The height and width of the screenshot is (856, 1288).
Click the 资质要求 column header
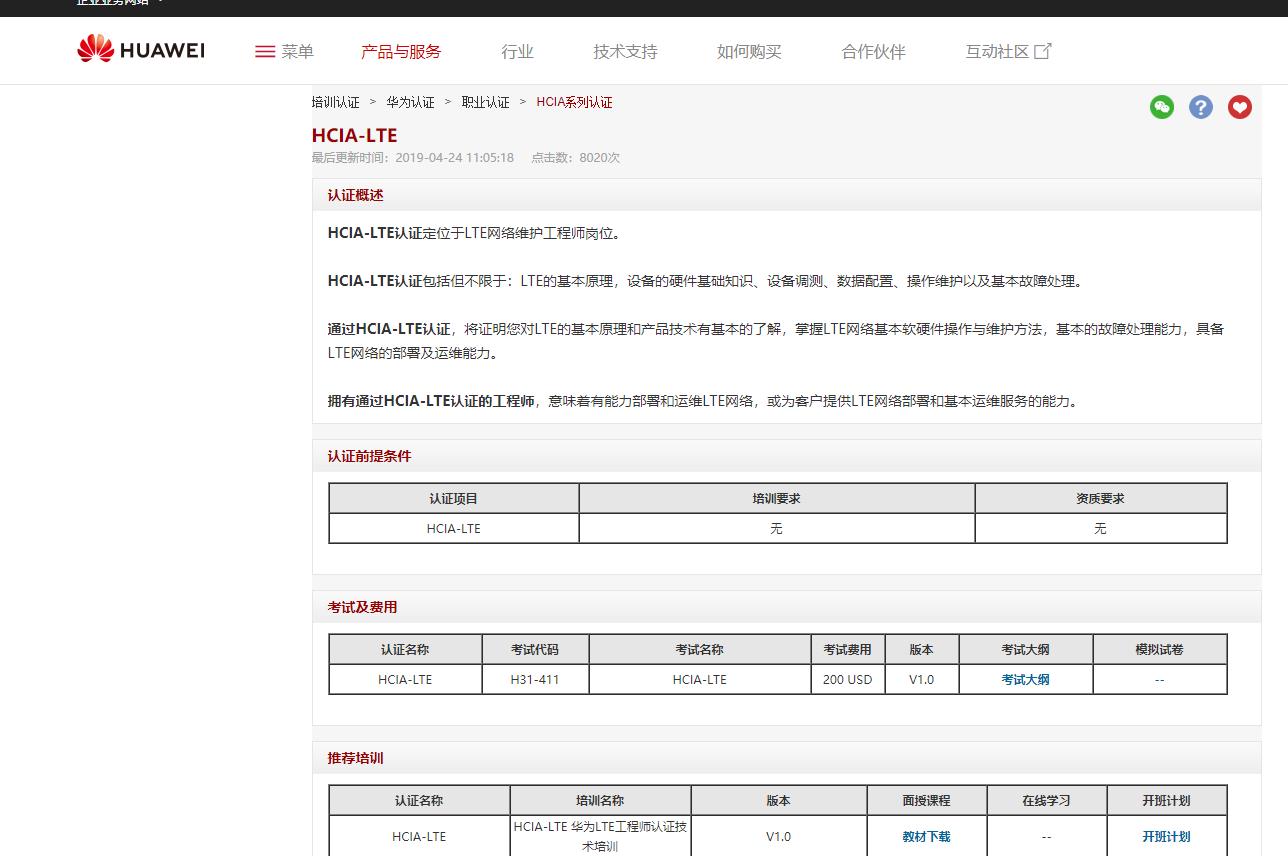coord(1100,498)
